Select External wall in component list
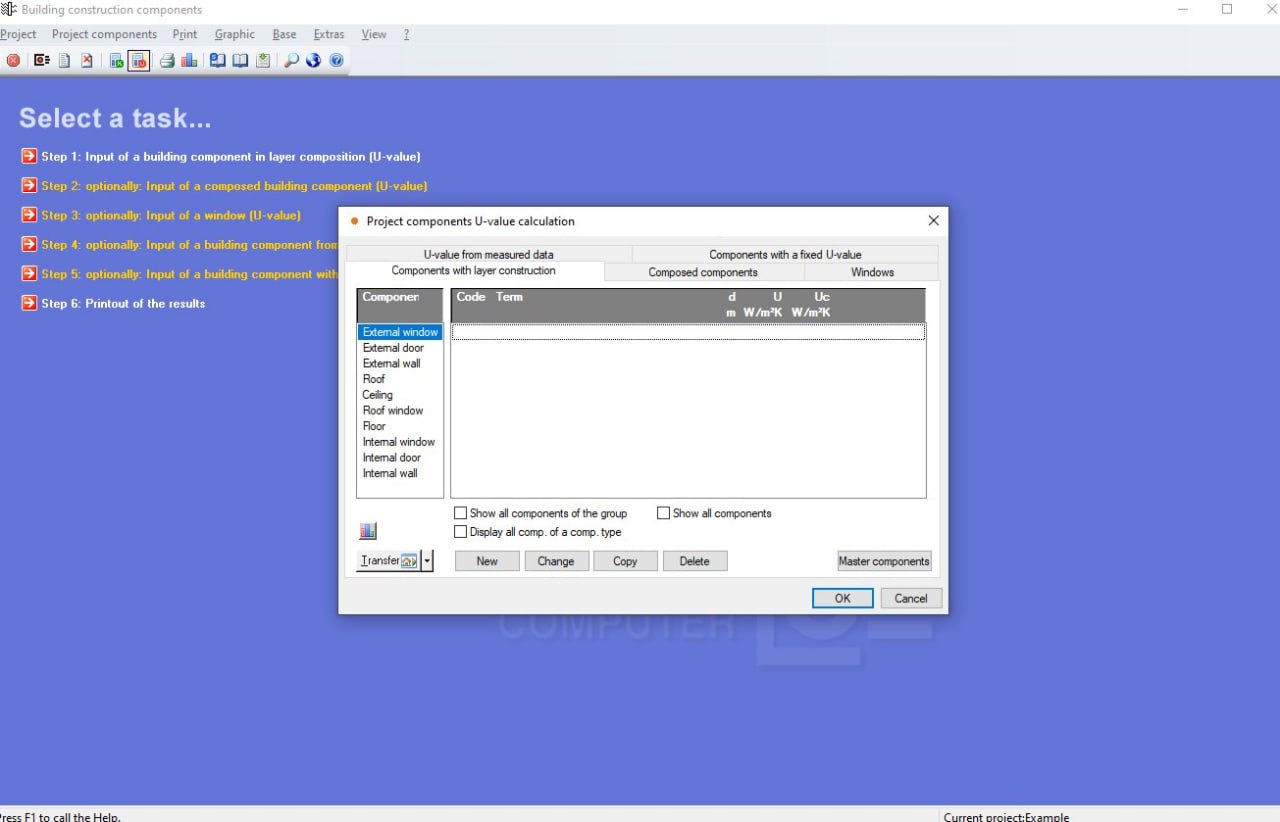This screenshot has height=822, width=1280. pos(392,363)
